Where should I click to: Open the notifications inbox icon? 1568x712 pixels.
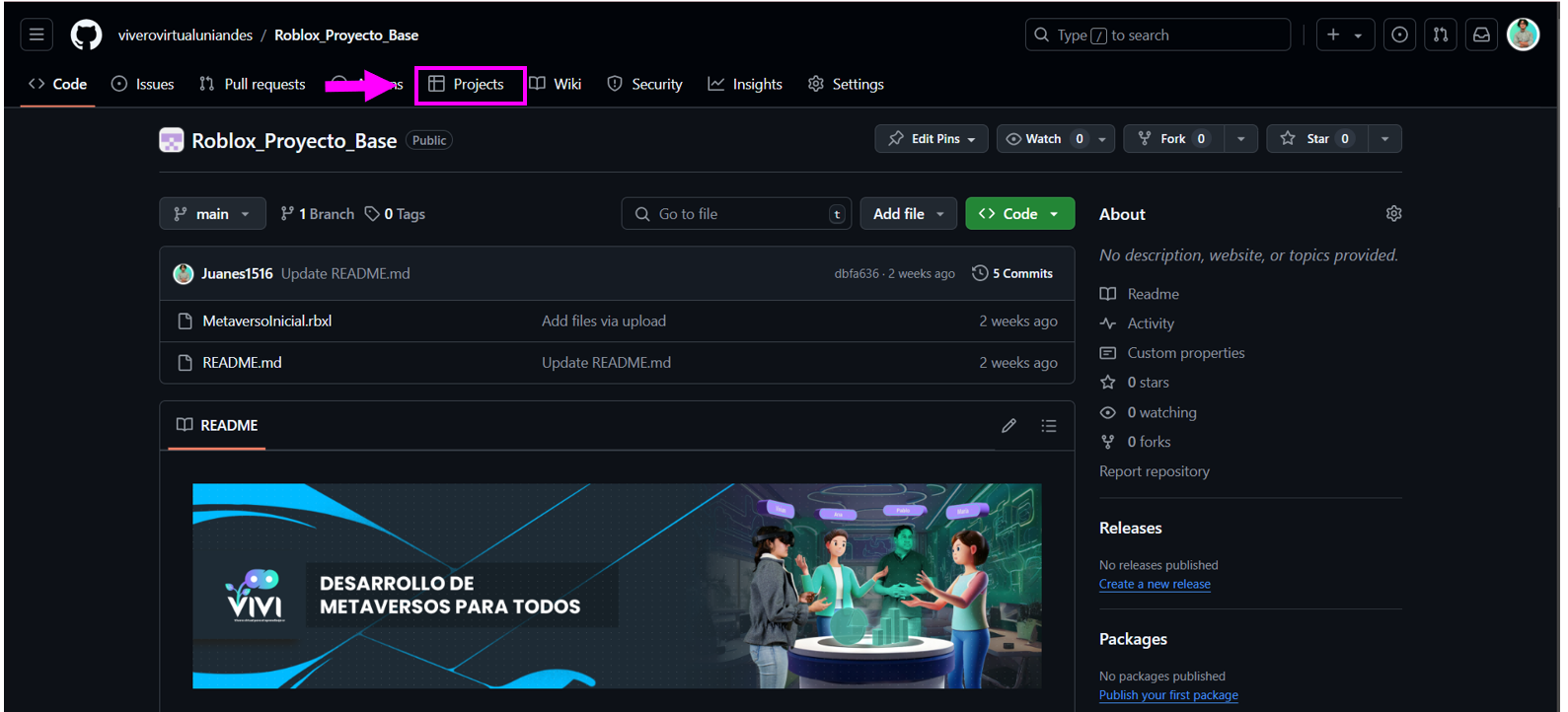[x=1481, y=35]
